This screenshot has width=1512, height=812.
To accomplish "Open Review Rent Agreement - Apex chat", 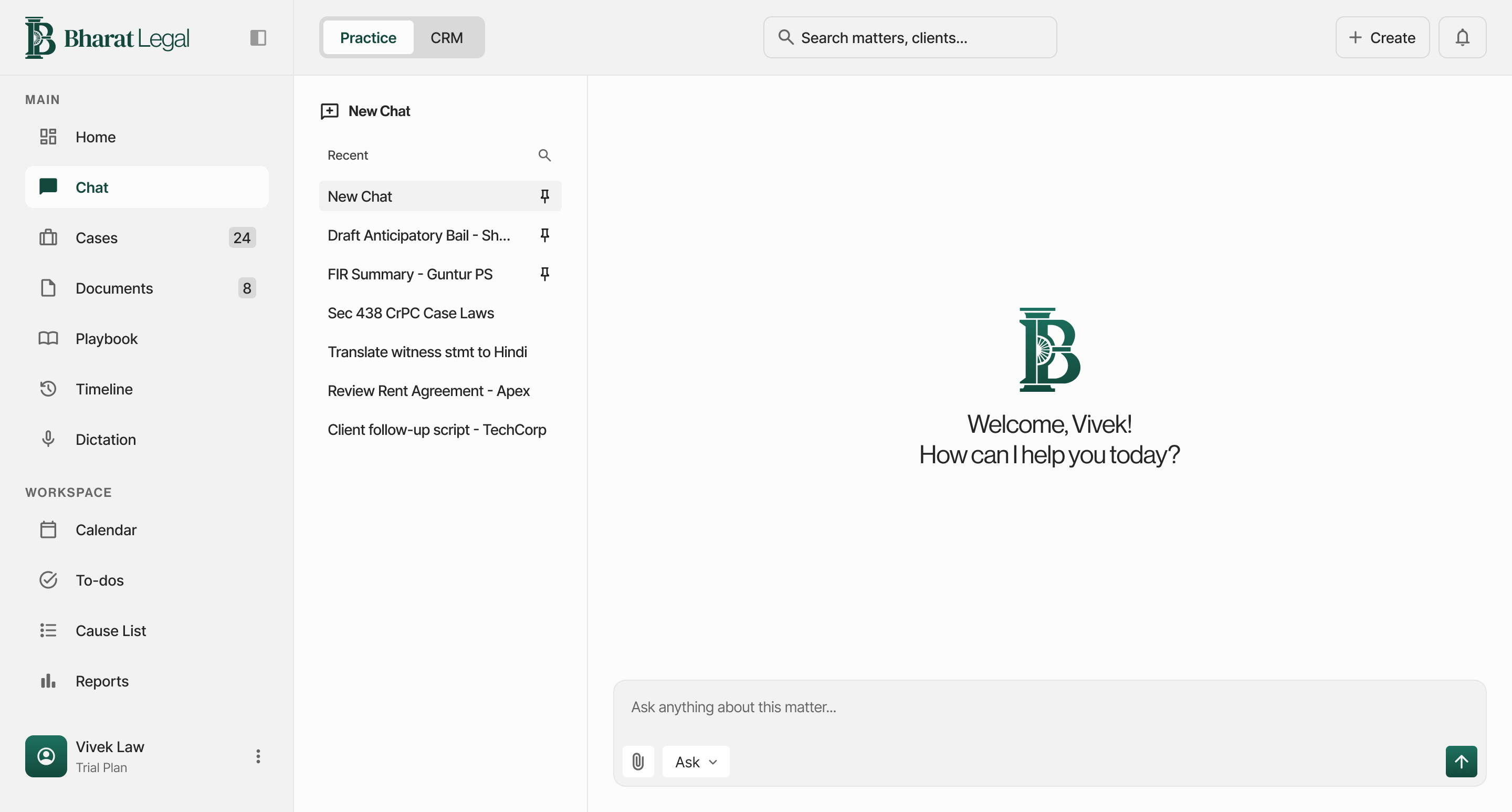I will pyautogui.click(x=440, y=390).
